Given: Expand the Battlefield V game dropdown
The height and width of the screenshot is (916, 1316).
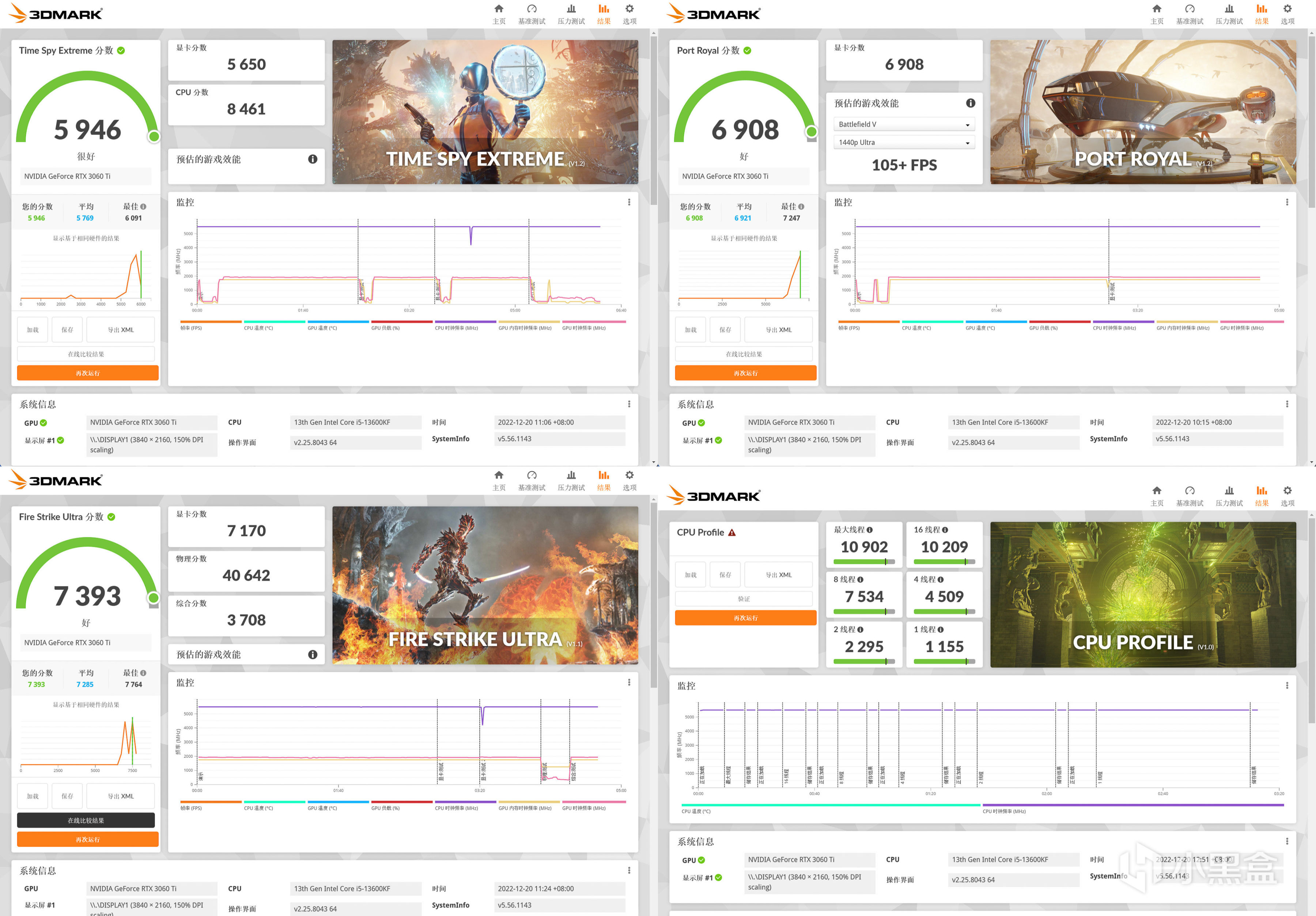Looking at the screenshot, I should 904,124.
